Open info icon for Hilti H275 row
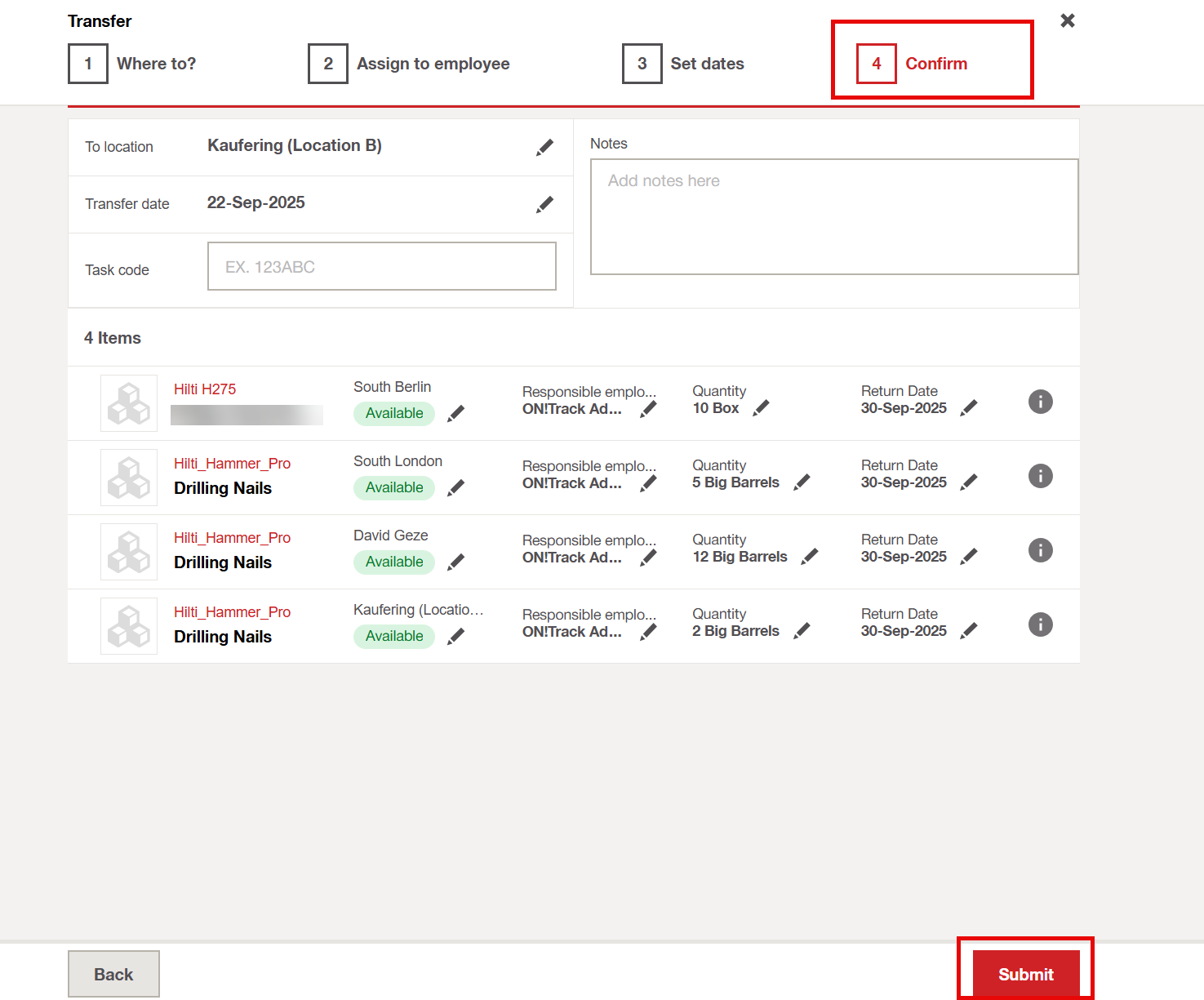 pos(1040,402)
